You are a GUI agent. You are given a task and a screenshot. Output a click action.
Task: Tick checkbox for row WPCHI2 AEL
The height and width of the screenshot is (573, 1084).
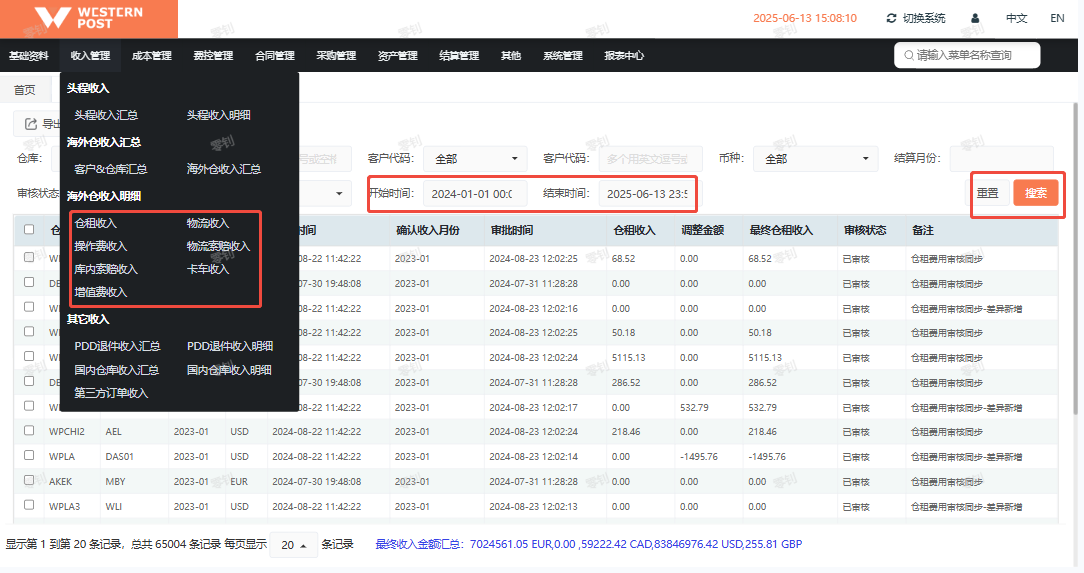tap(29, 431)
